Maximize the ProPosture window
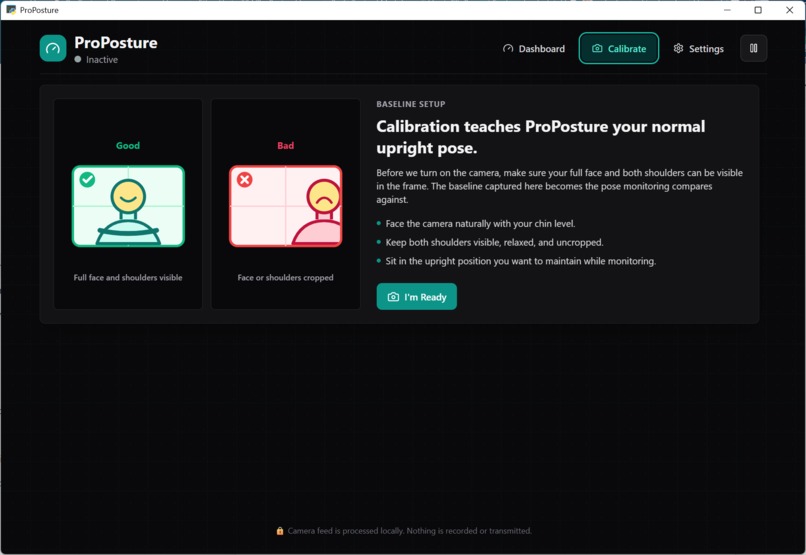 [x=758, y=10]
